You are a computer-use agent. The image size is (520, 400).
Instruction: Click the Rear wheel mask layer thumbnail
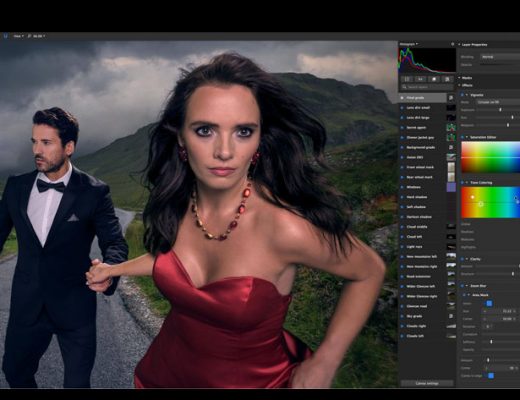(x=451, y=177)
